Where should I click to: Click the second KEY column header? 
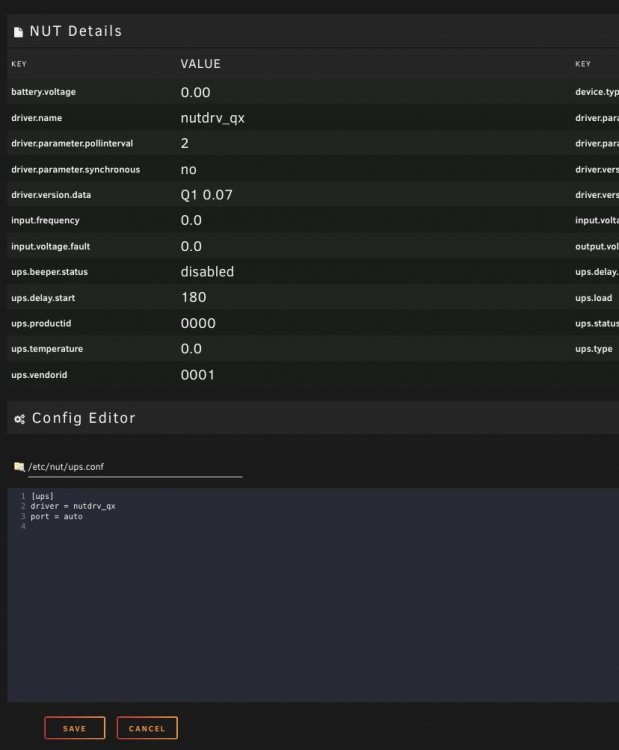click(583, 64)
